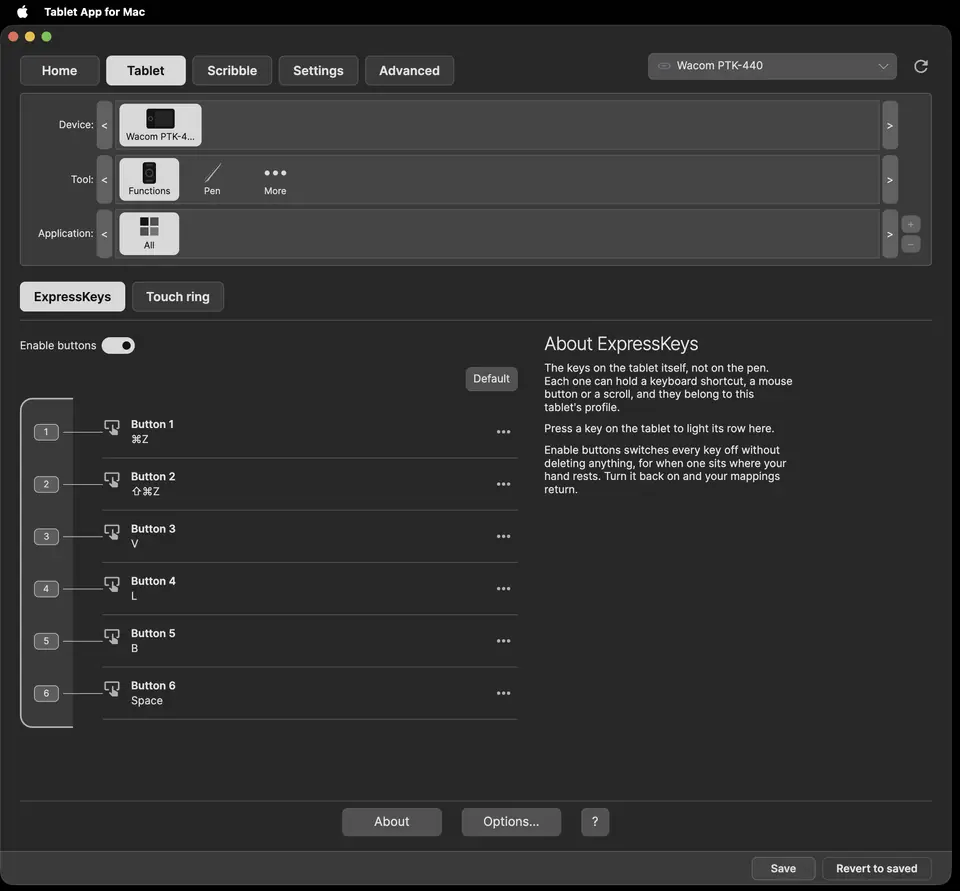
Task: Click the Button 6 assignment icon
Action: click(x=112, y=689)
